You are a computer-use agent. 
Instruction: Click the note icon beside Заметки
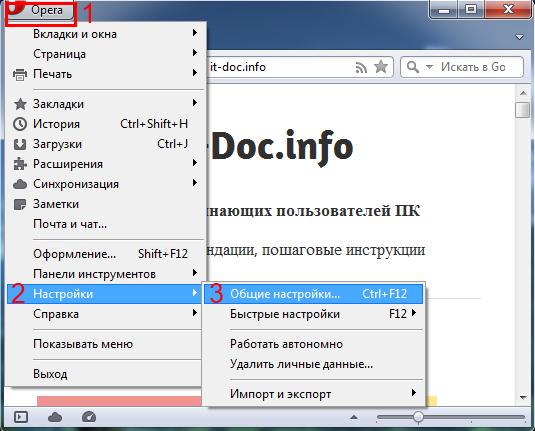pyautogui.click(x=20, y=204)
